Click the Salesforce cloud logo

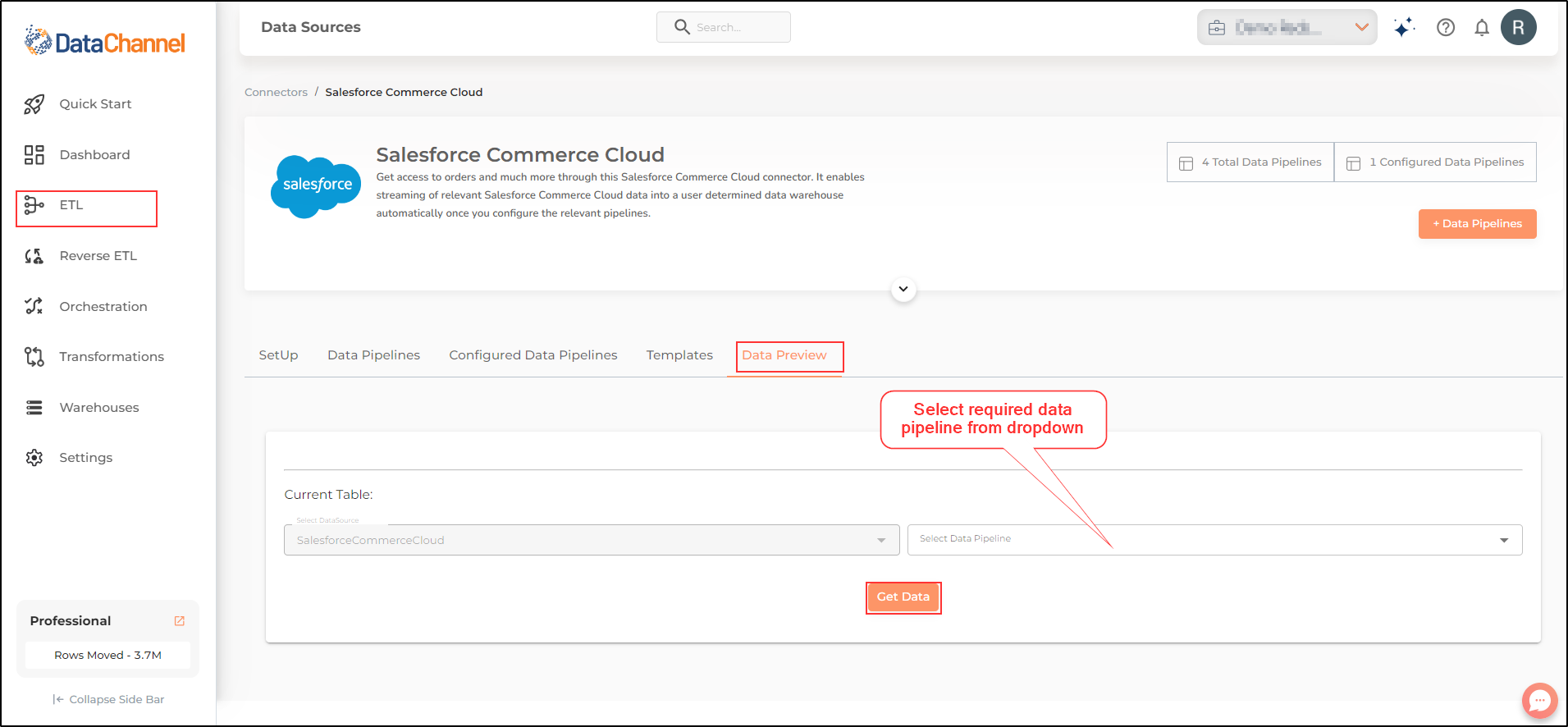316,186
